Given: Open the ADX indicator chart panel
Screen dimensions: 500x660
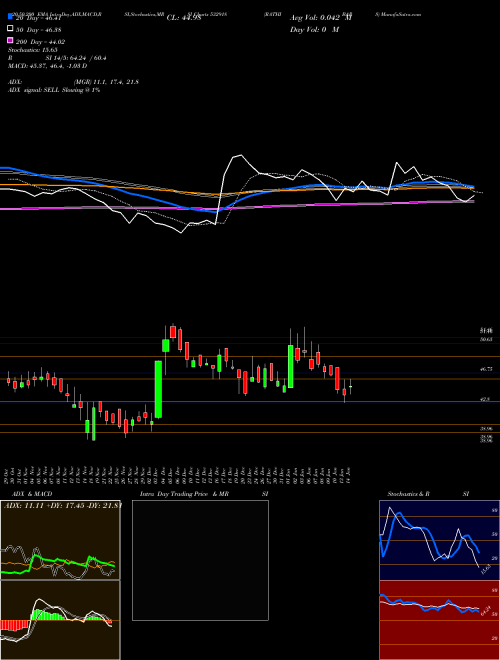Looking at the screenshot, I should pyautogui.click(x=60, y=540).
